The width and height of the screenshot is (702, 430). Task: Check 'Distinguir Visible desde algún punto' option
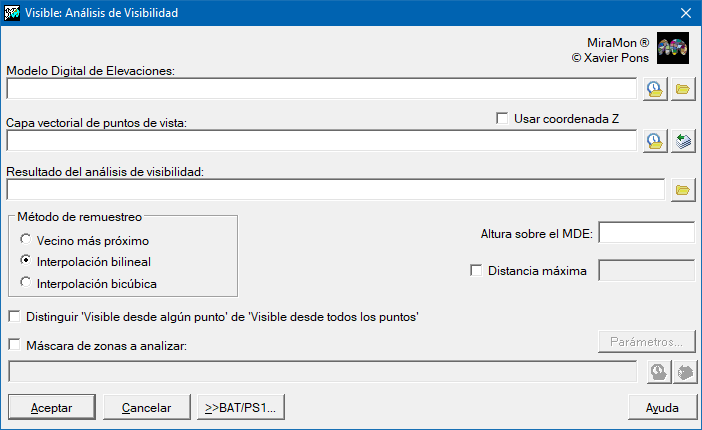tap(14, 316)
